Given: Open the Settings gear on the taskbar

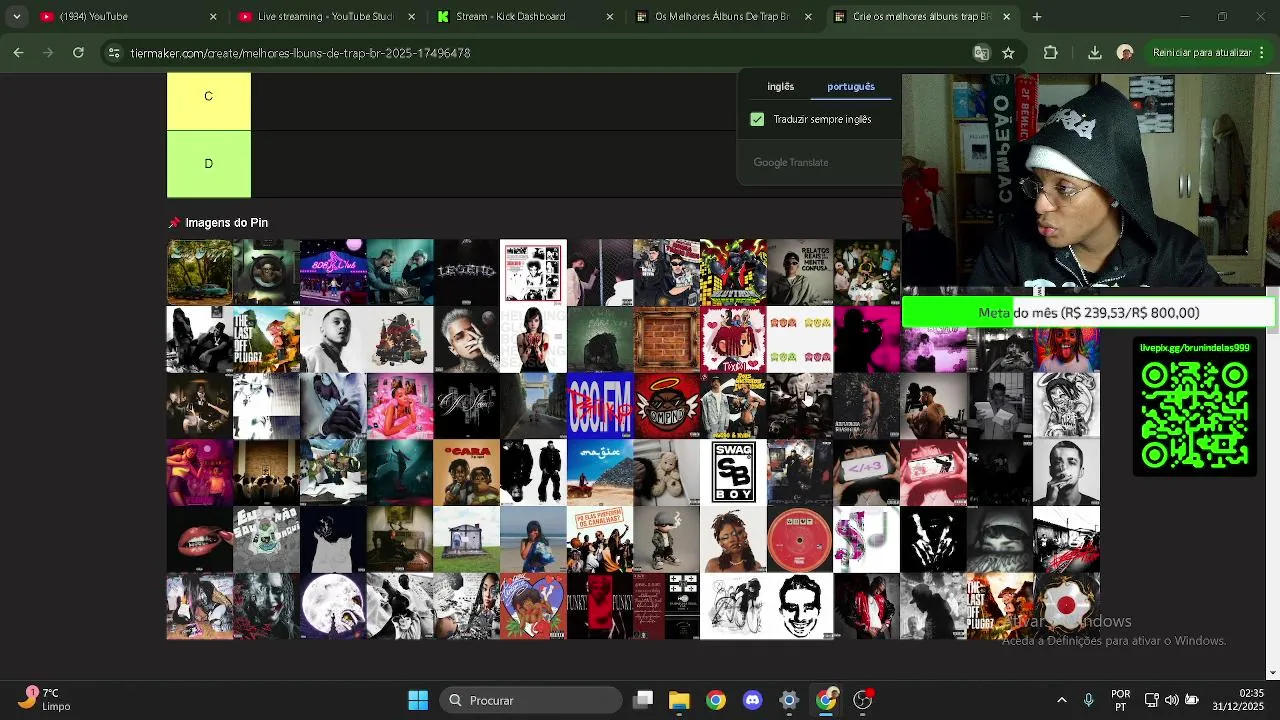Looking at the screenshot, I should (789, 700).
